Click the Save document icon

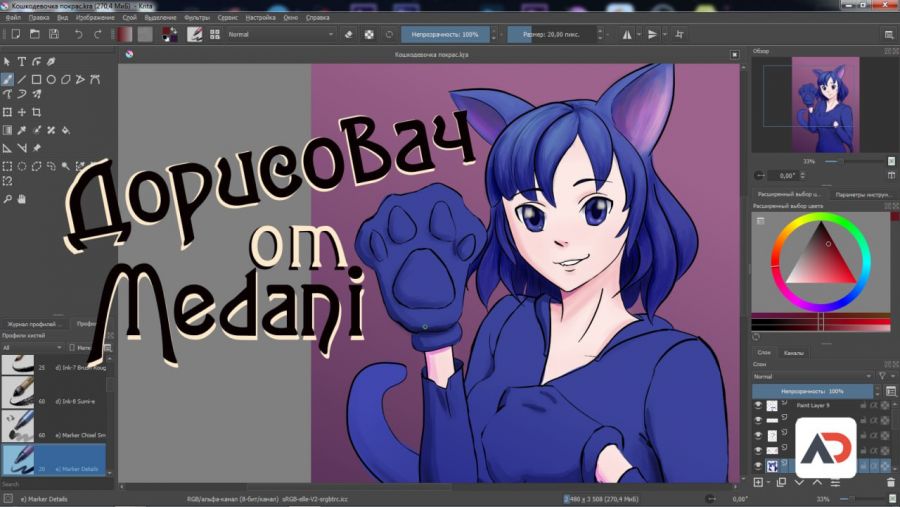pyautogui.click(x=53, y=34)
